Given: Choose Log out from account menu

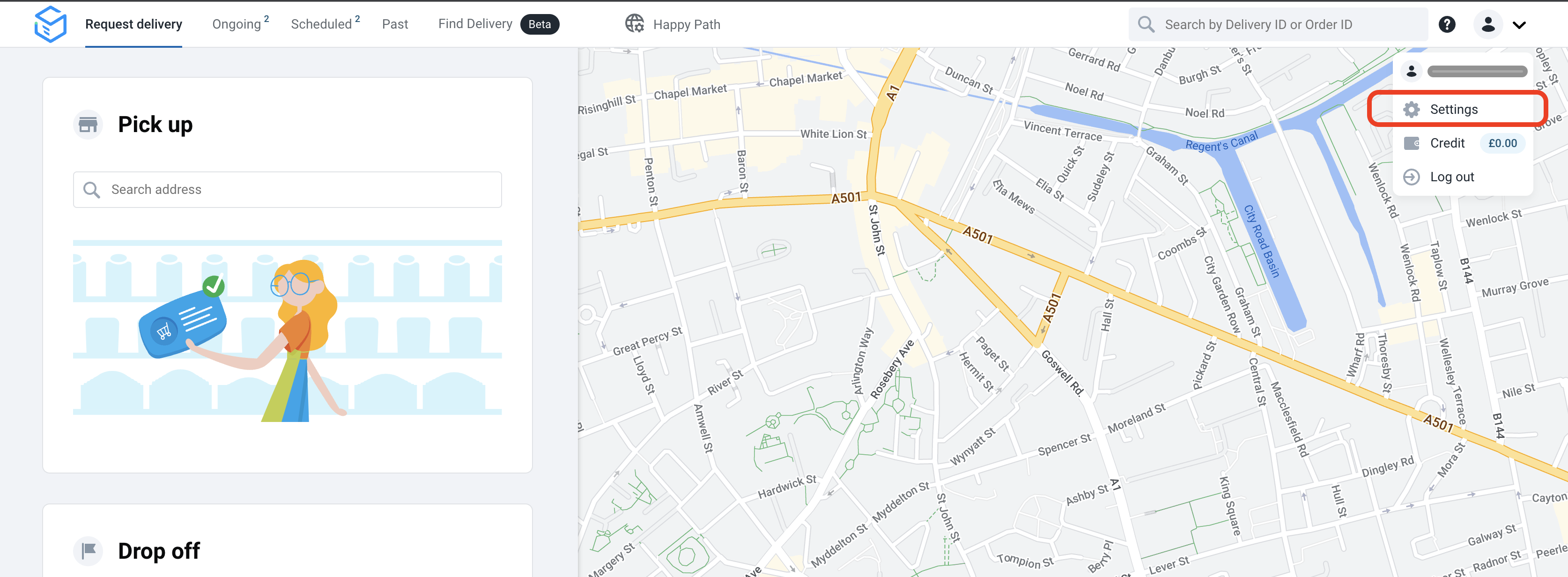Looking at the screenshot, I should tap(1452, 177).
